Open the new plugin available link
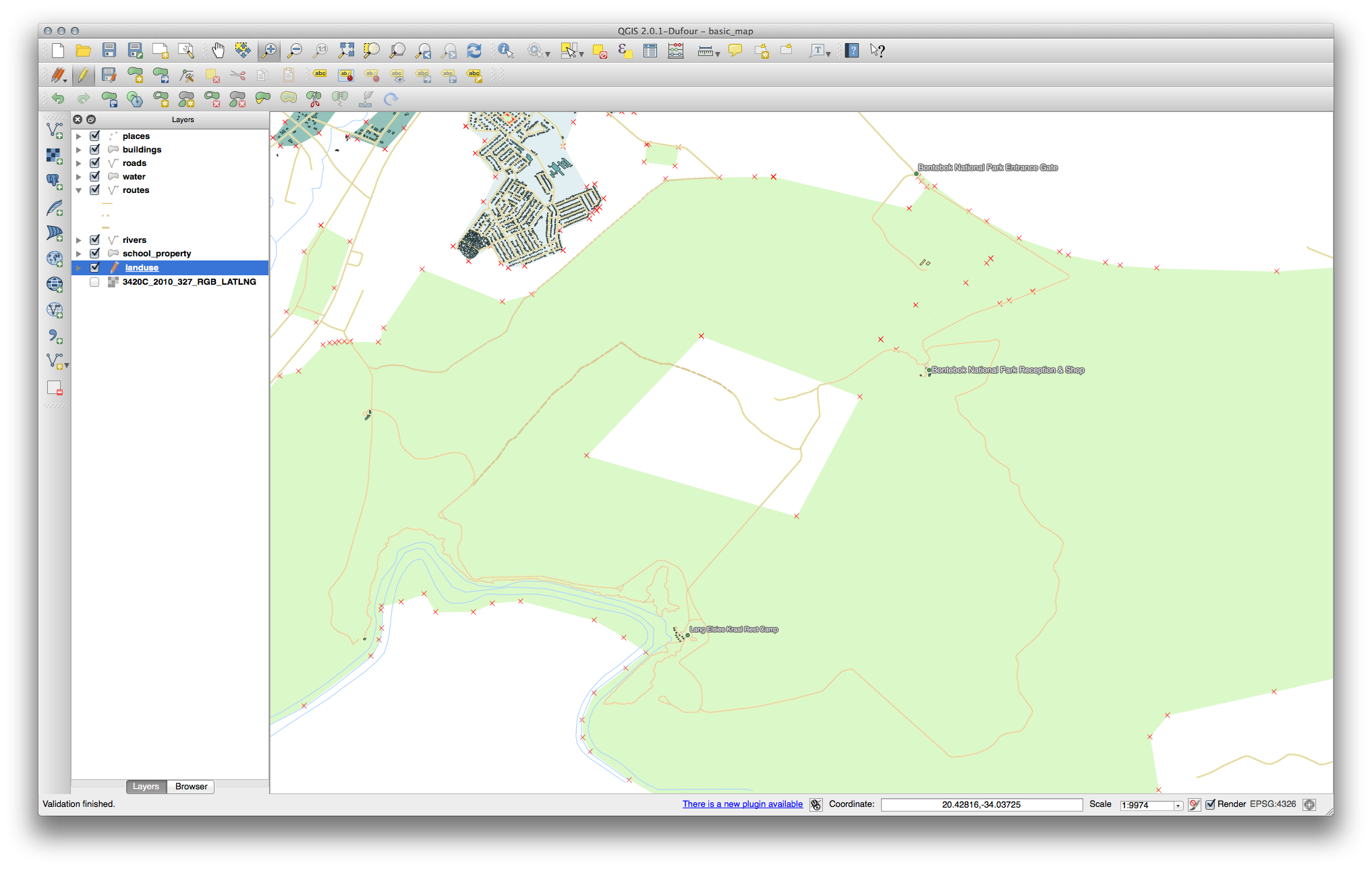This screenshot has height=869, width=1372. pos(742,804)
